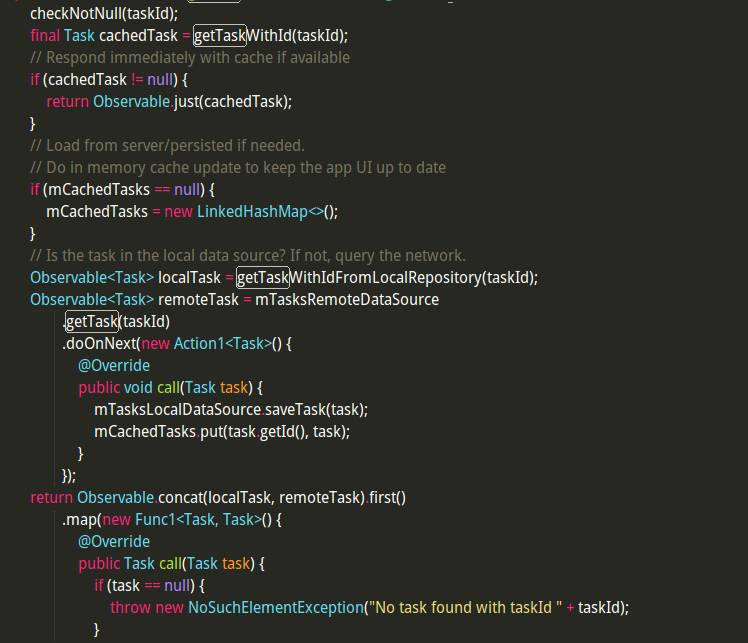Screen dimensions: 748x643
Task: Click highlighted getTask in getTaskWithIdFromLocalRepository
Action: coord(263,277)
